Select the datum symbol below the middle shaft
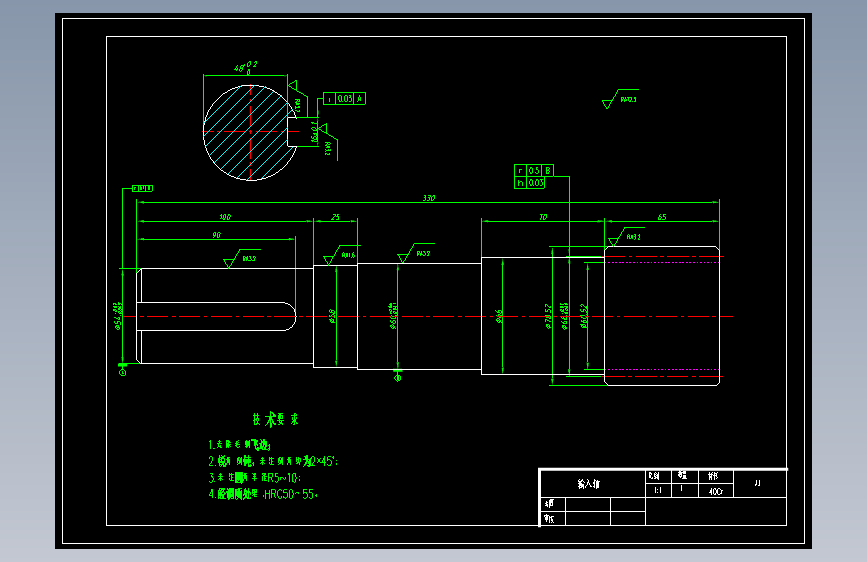The height and width of the screenshot is (562, 867). pyautogui.click(x=398, y=376)
